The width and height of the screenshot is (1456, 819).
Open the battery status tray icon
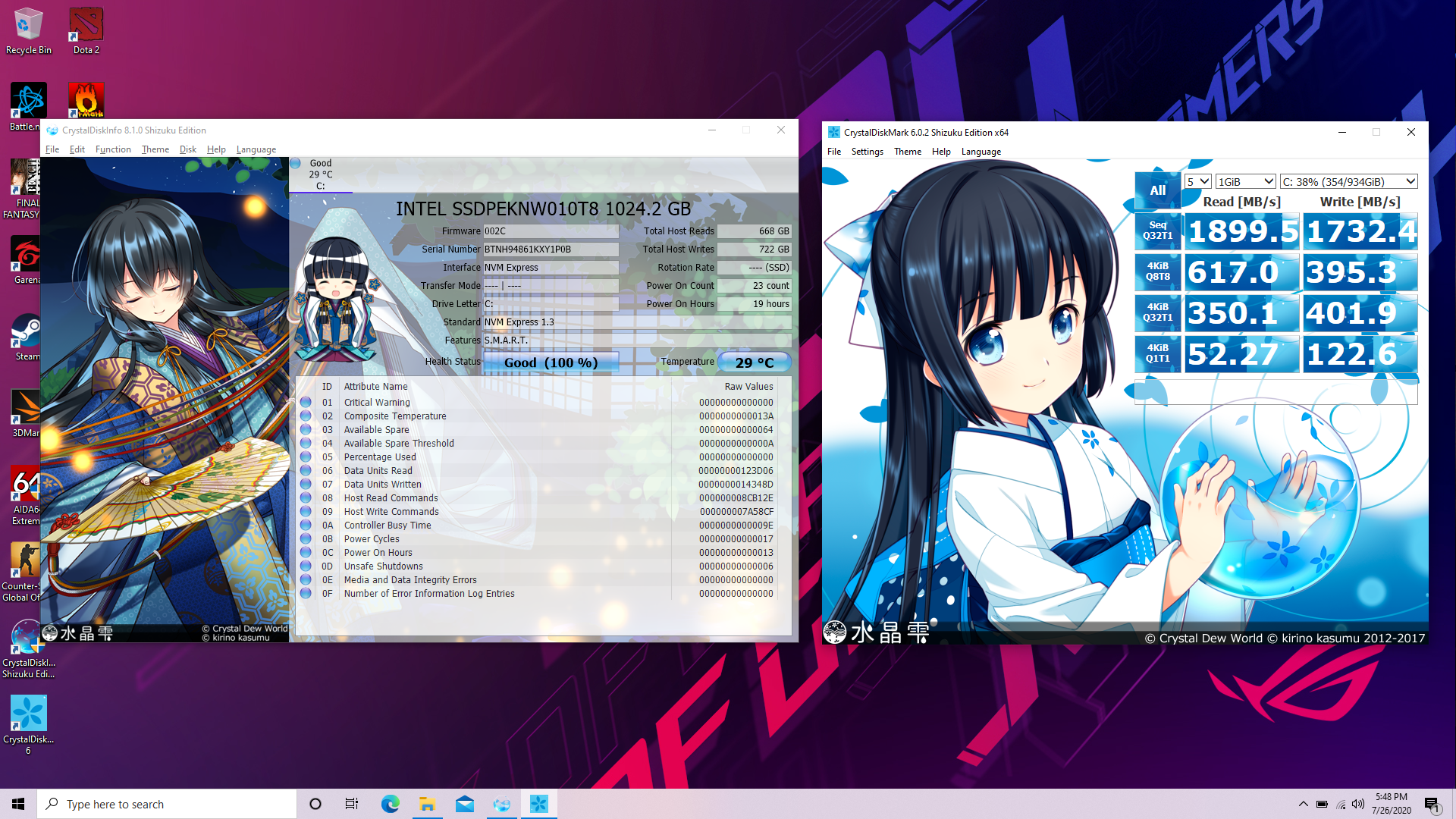pyautogui.click(x=1322, y=804)
